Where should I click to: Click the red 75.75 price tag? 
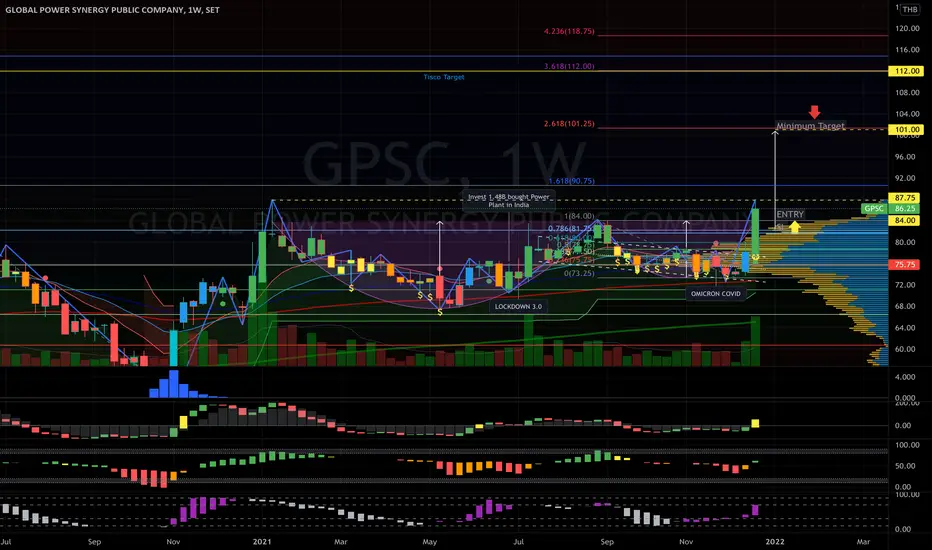(x=905, y=265)
